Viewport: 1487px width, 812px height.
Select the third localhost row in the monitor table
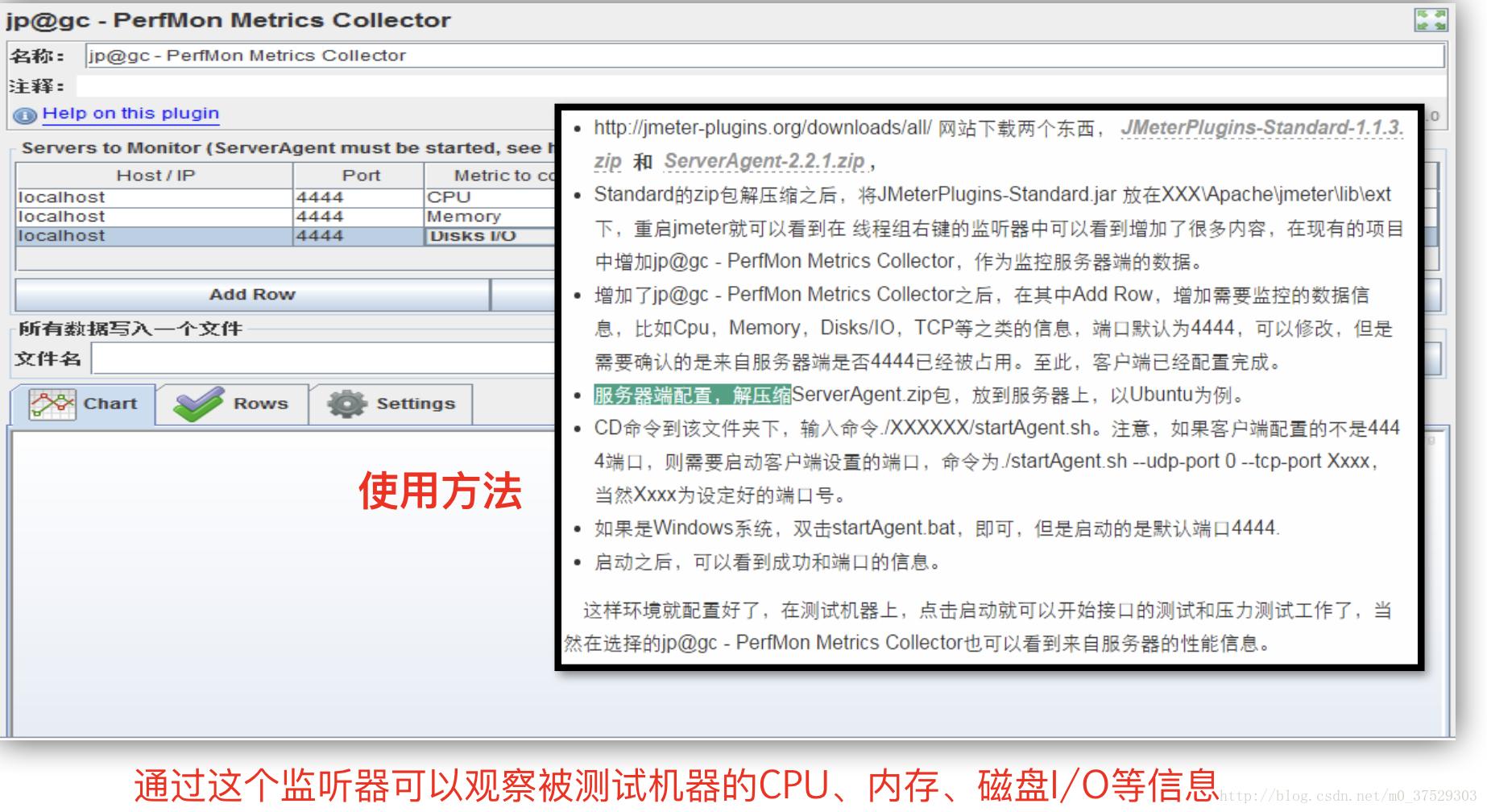point(145,235)
